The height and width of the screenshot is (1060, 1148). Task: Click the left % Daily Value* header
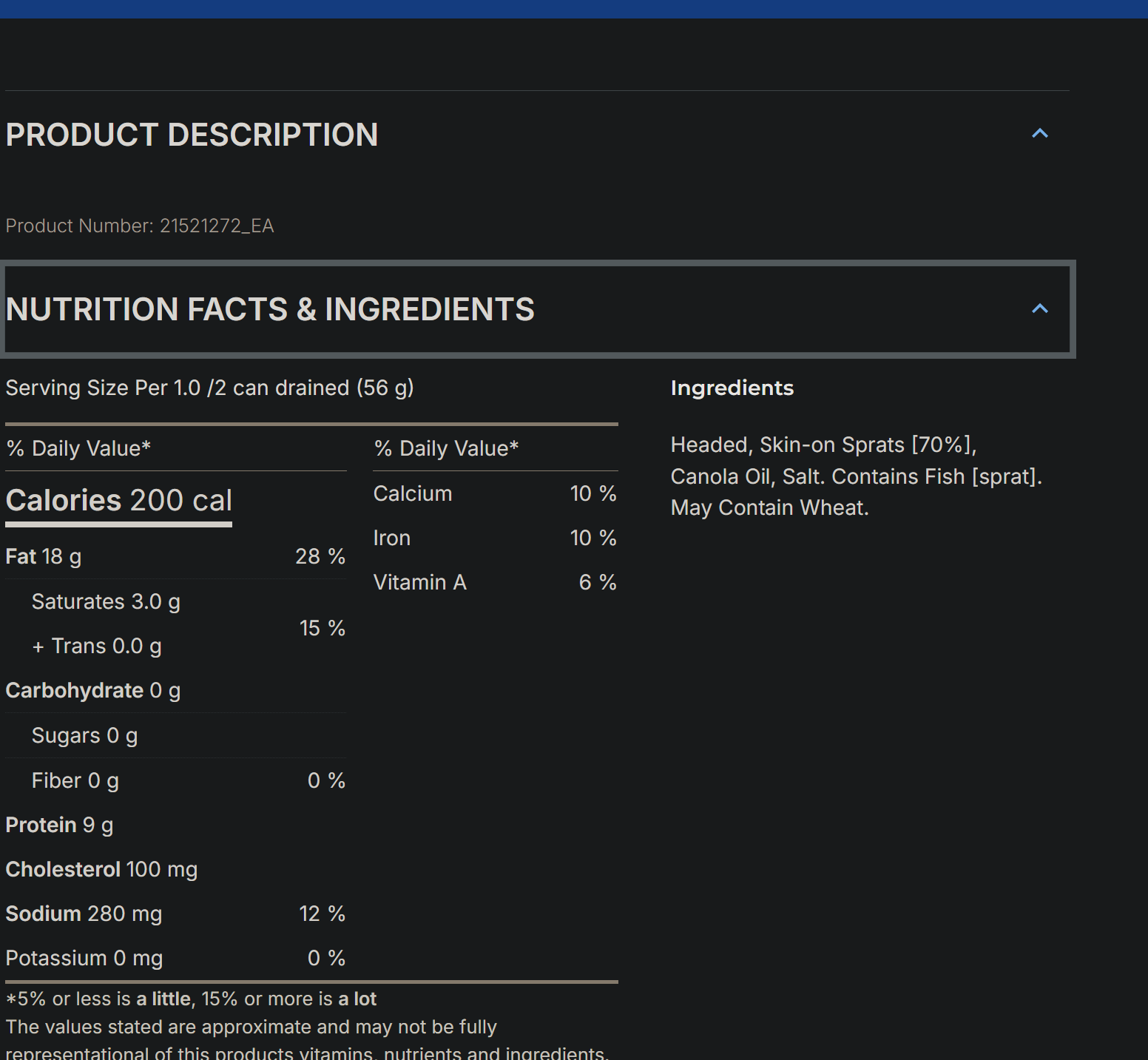(x=78, y=448)
